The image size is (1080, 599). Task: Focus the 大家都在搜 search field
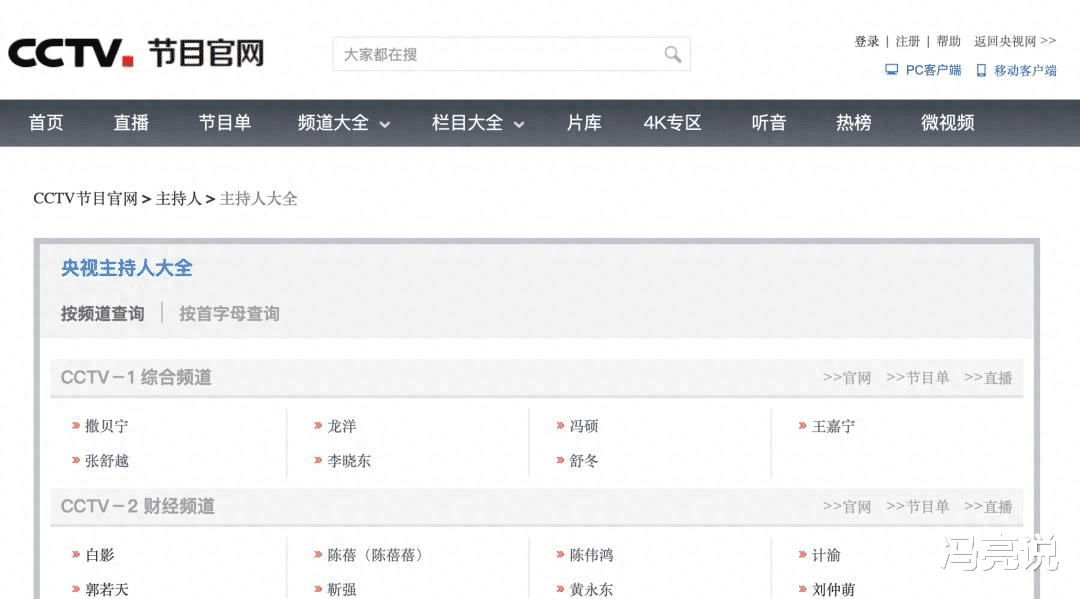[x=511, y=54]
